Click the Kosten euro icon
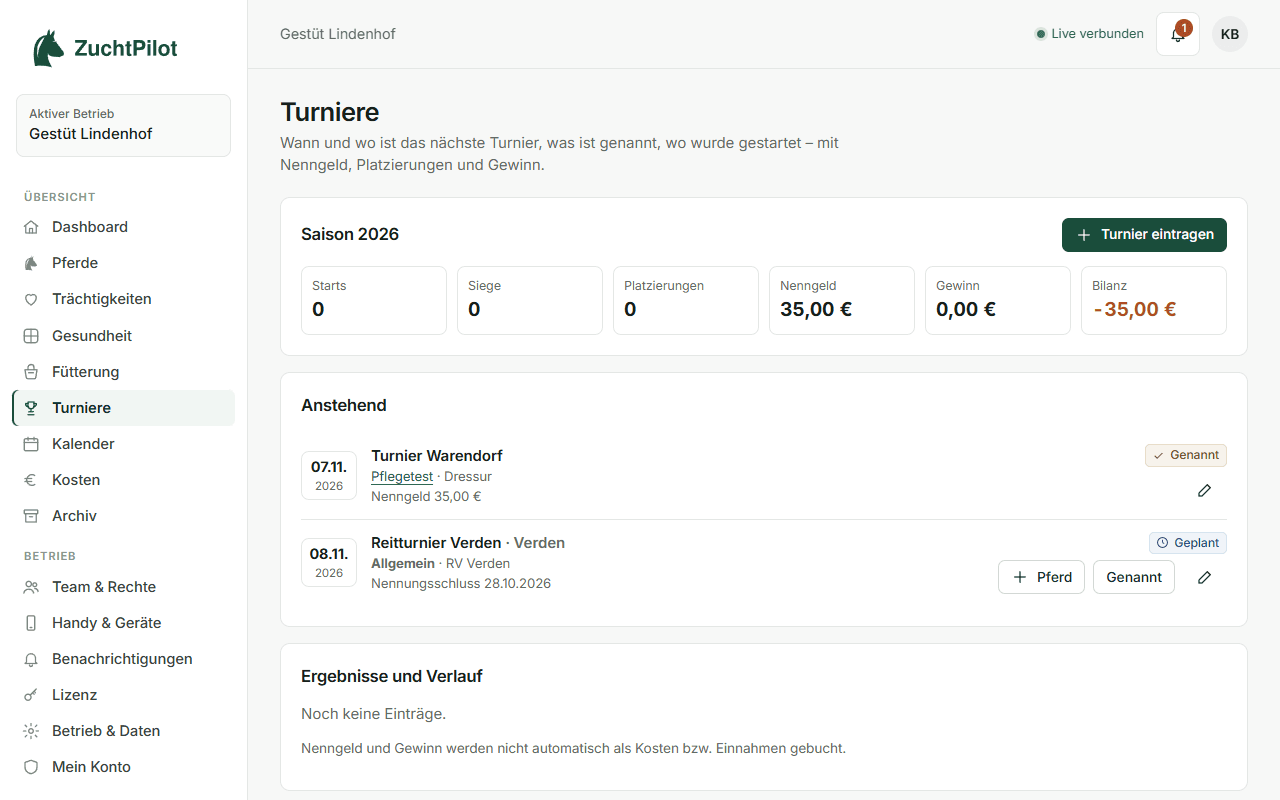This screenshot has width=1280, height=800. click(31, 480)
